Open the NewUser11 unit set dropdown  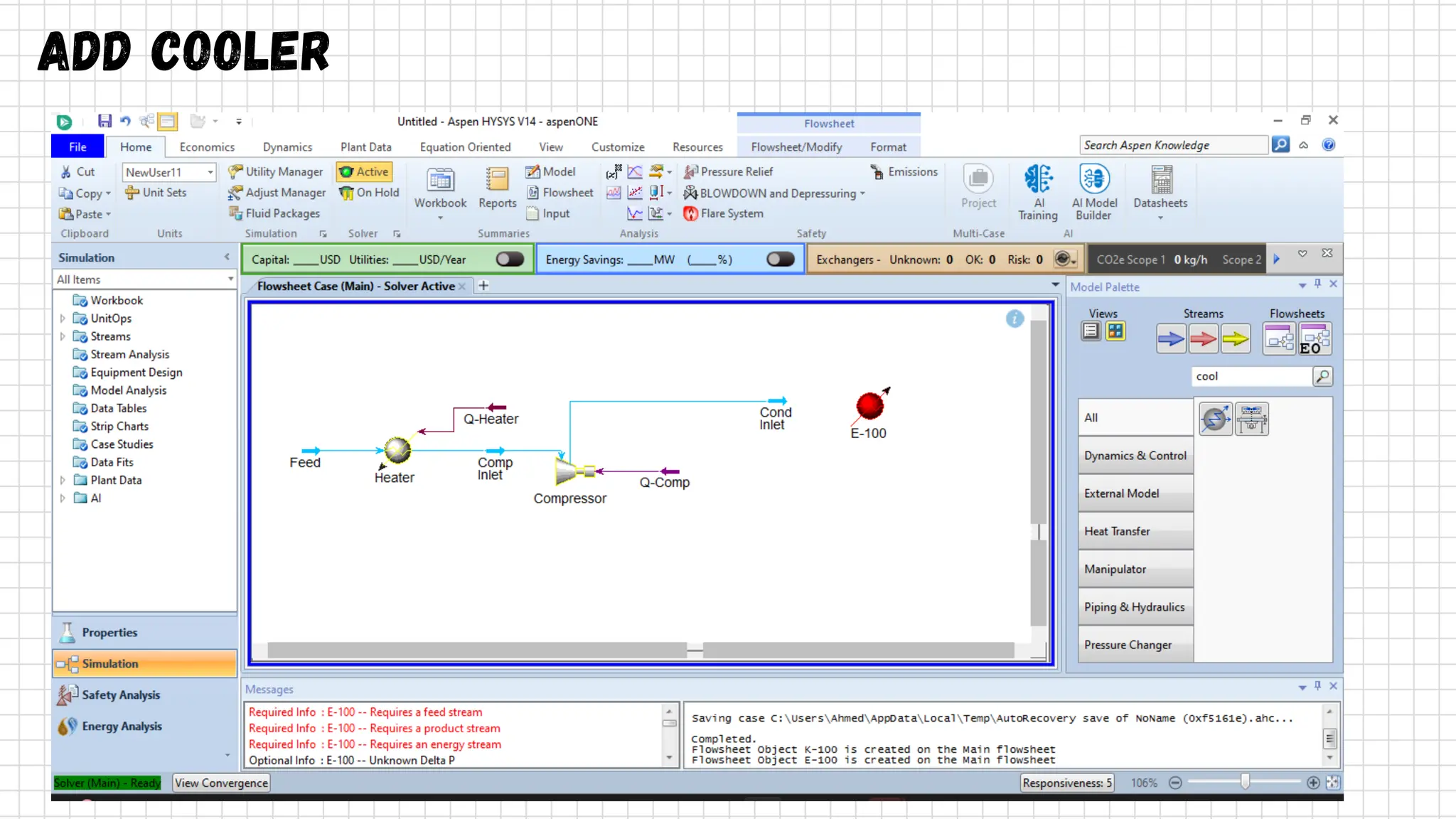[x=210, y=172]
